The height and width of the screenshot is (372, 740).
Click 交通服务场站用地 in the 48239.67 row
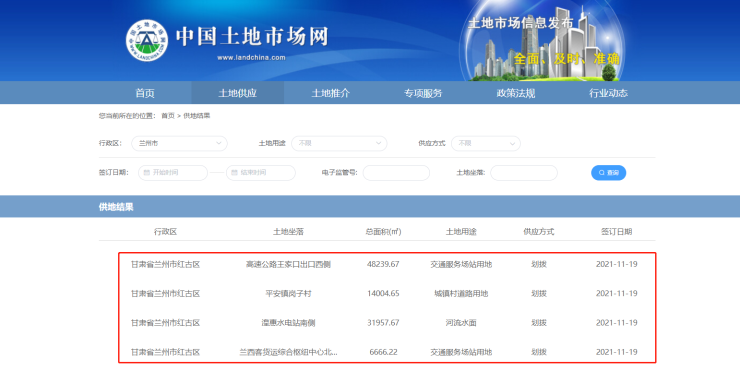[x=461, y=264]
